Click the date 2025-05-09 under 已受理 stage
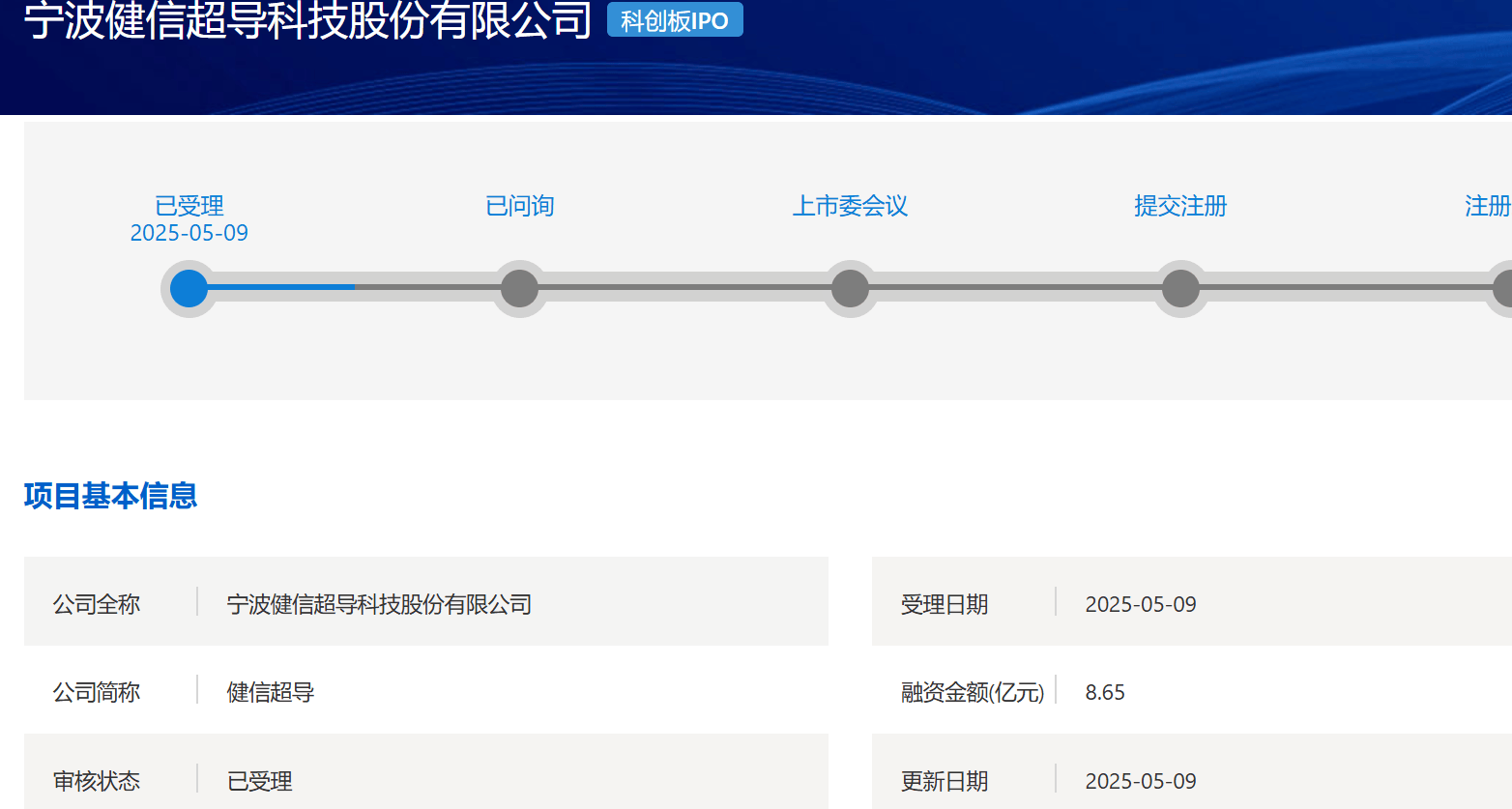The width and height of the screenshot is (1512, 809). coord(189,233)
